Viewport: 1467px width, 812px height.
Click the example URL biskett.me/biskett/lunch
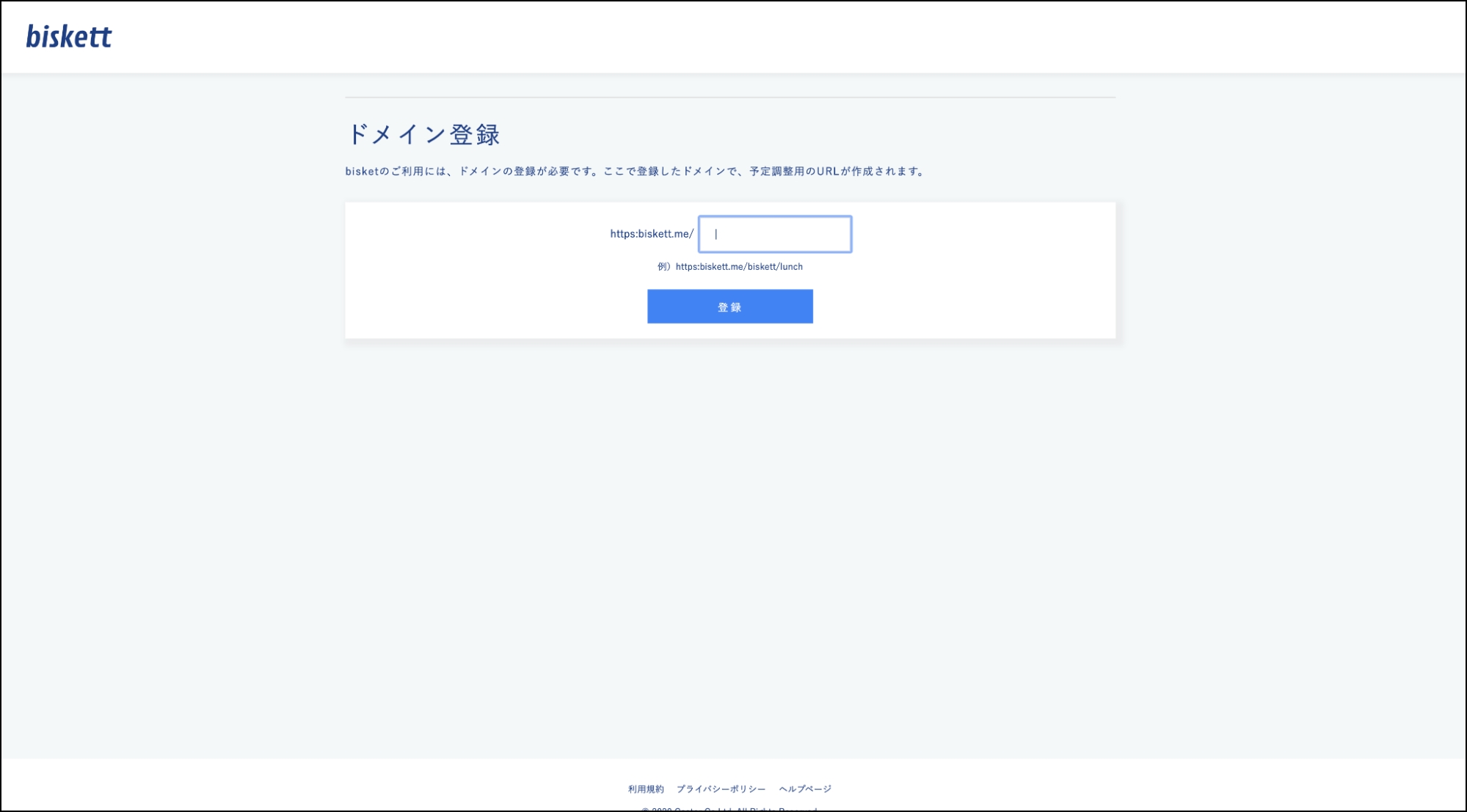pos(740,266)
